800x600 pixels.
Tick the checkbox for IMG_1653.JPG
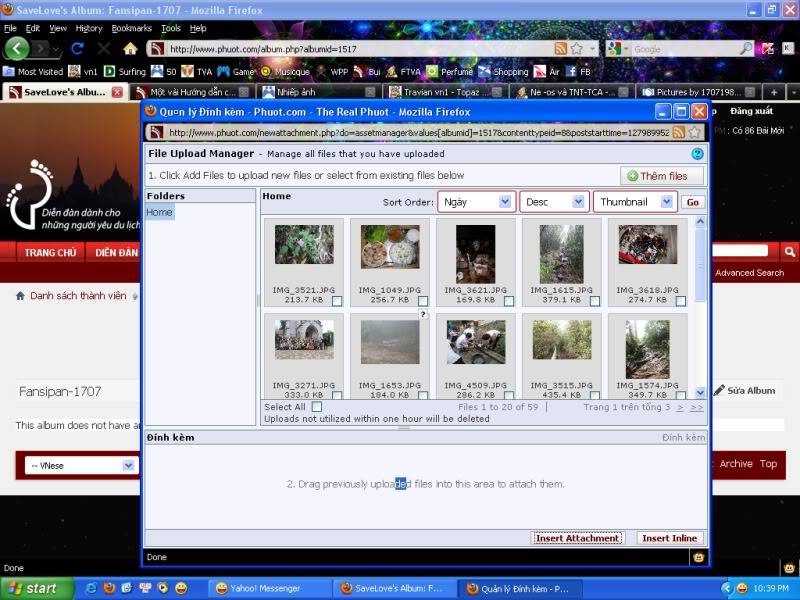(423, 395)
